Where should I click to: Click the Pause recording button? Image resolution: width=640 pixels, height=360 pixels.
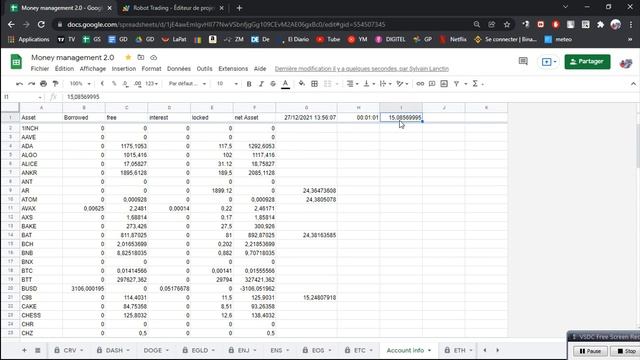(x=591, y=351)
